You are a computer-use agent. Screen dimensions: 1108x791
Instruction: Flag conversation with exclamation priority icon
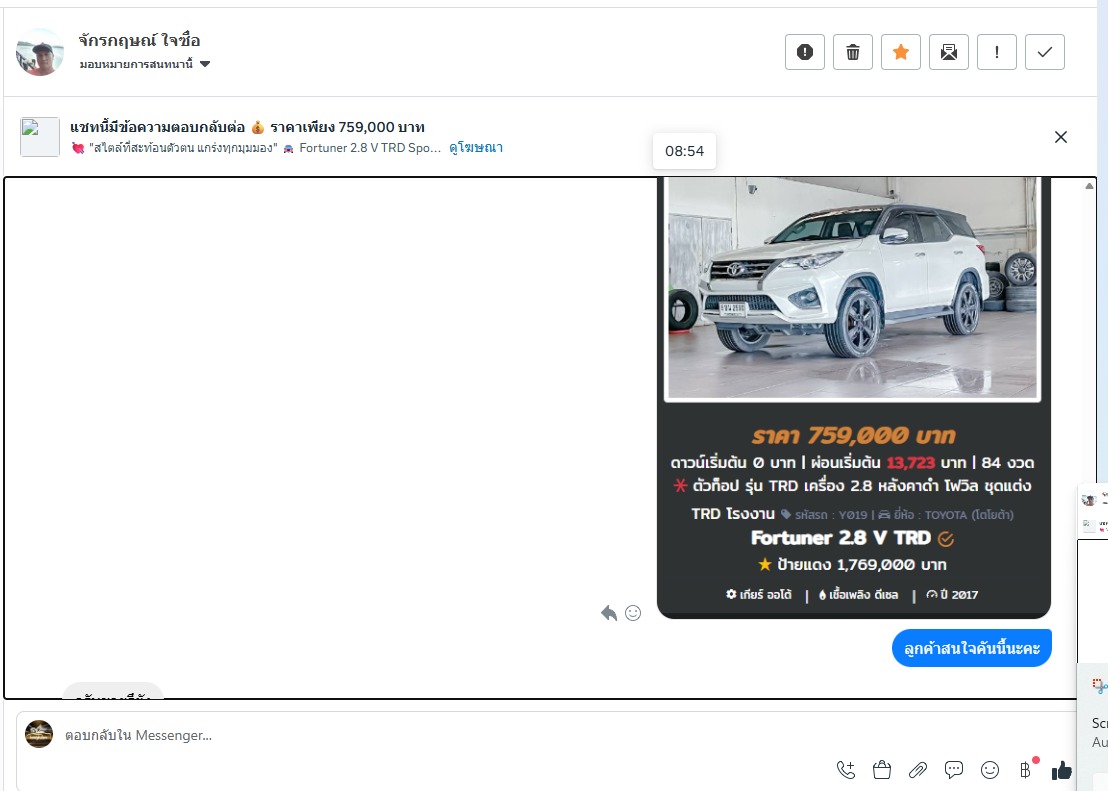pyautogui.click(x=996, y=52)
